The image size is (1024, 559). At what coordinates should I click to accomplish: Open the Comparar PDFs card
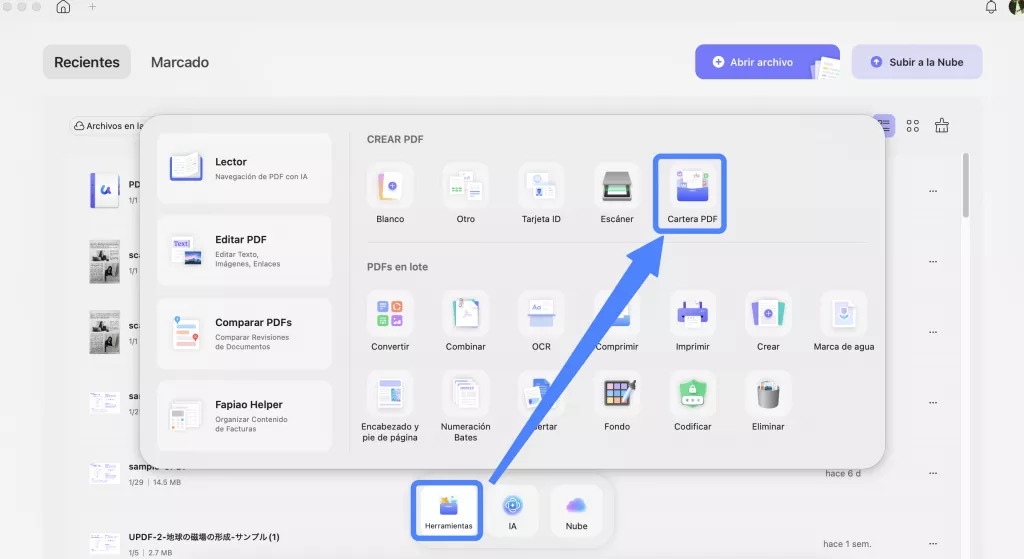tap(244, 334)
